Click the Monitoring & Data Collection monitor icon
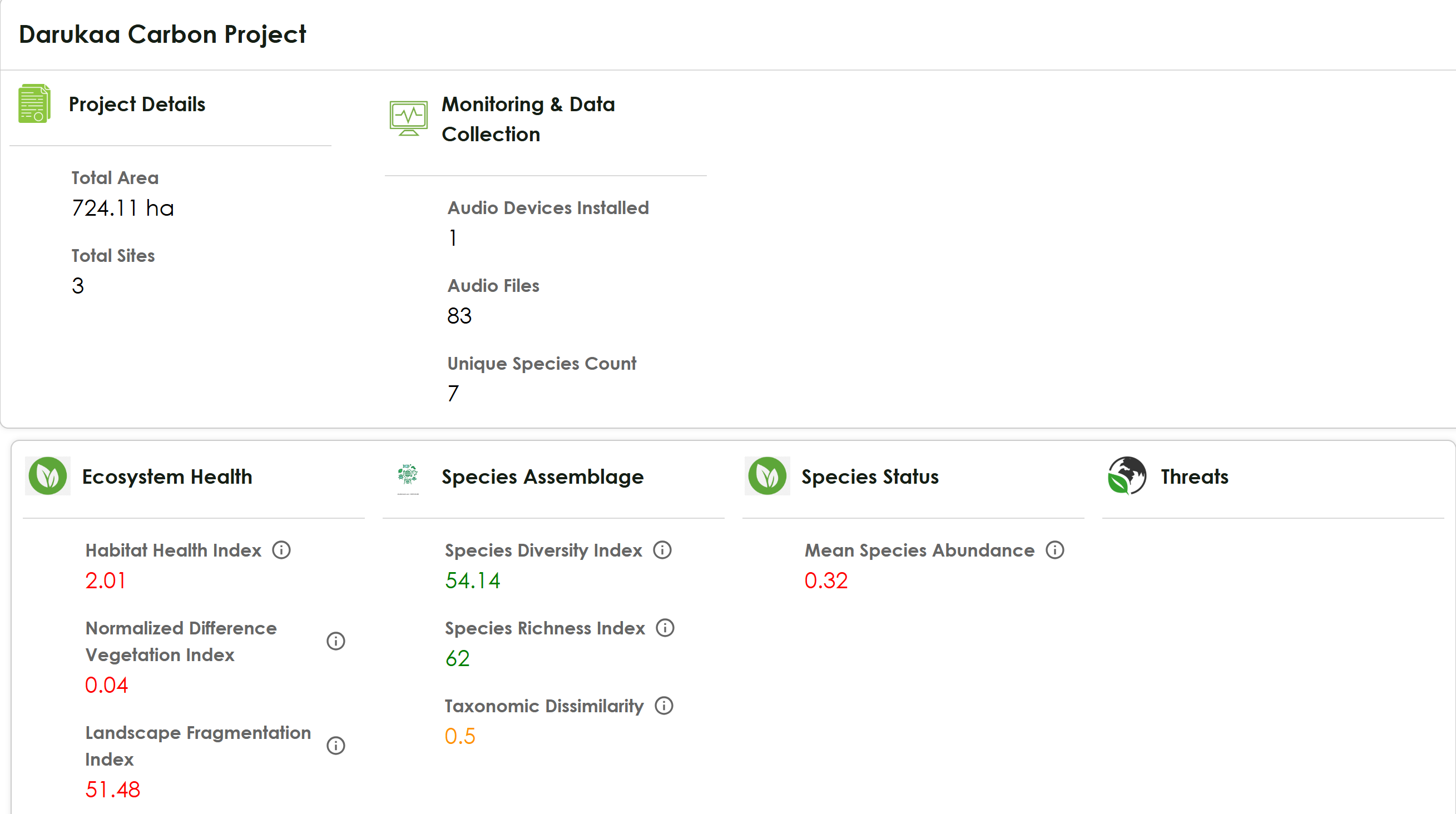 click(409, 118)
